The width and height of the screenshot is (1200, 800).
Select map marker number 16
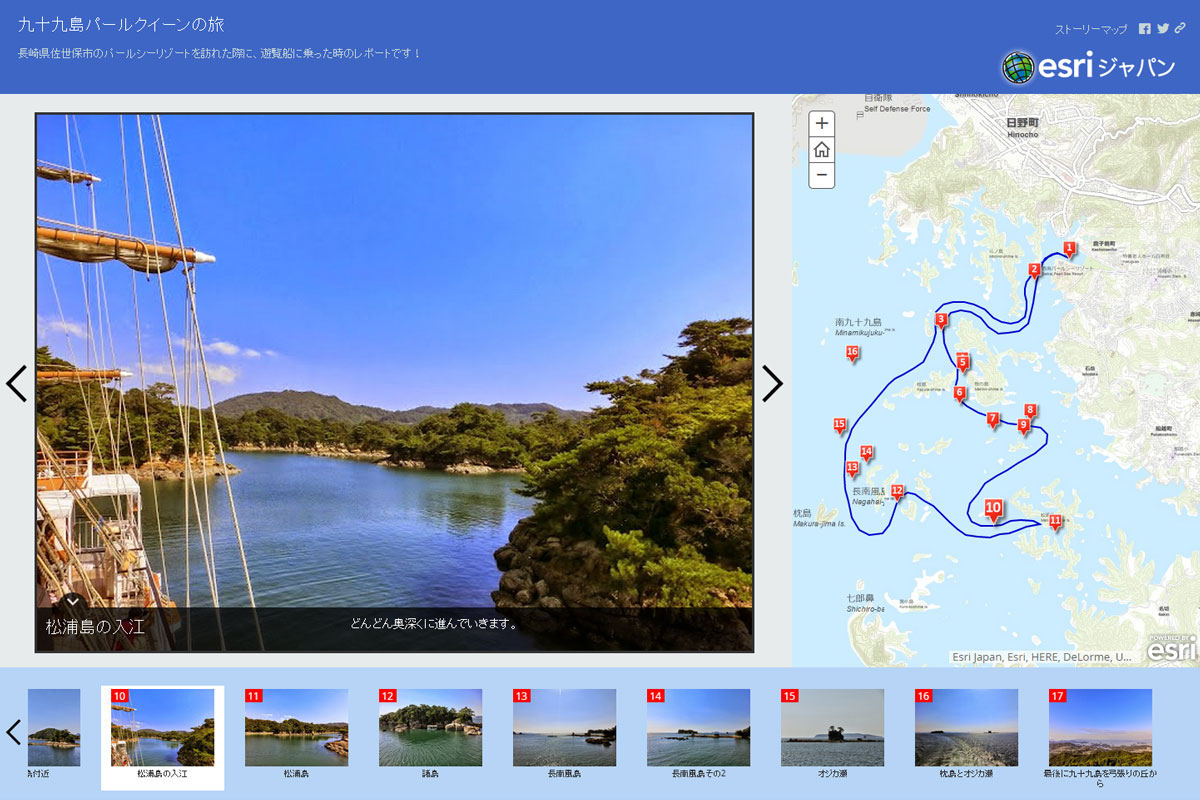[852, 353]
